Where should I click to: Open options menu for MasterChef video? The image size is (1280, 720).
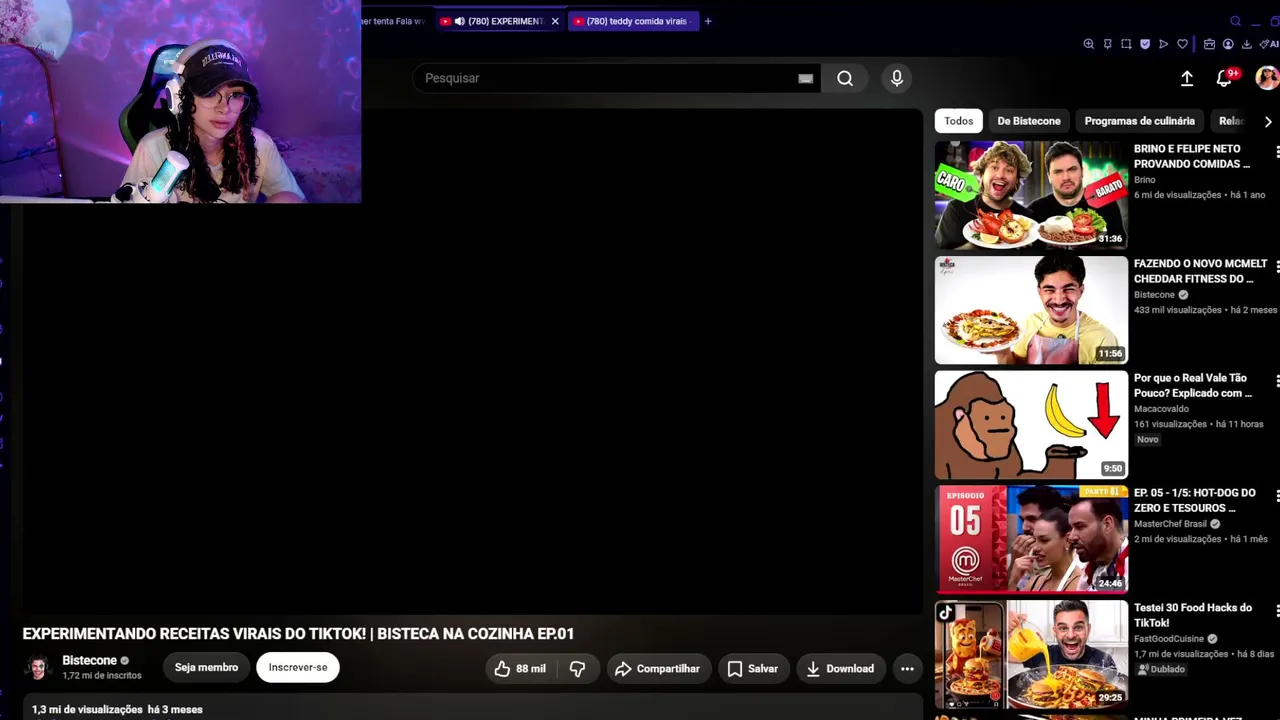tap(1277, 495)
